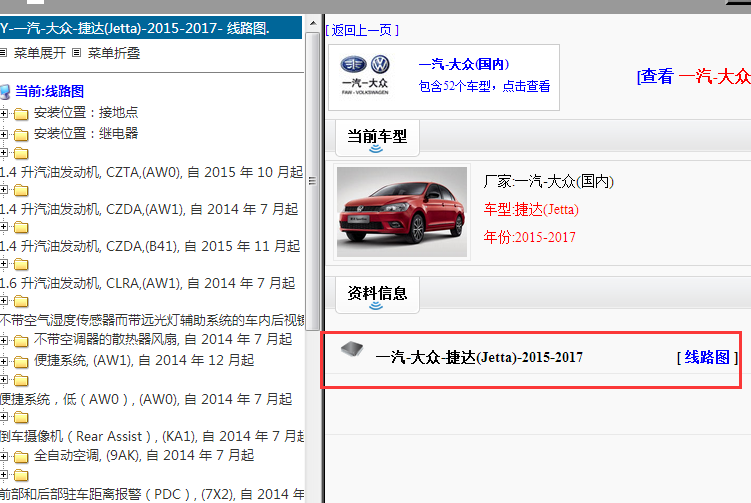Expand the 安装位置：继电器 tree node
Screen dimensions: 751x503
[x=3, y=135]
